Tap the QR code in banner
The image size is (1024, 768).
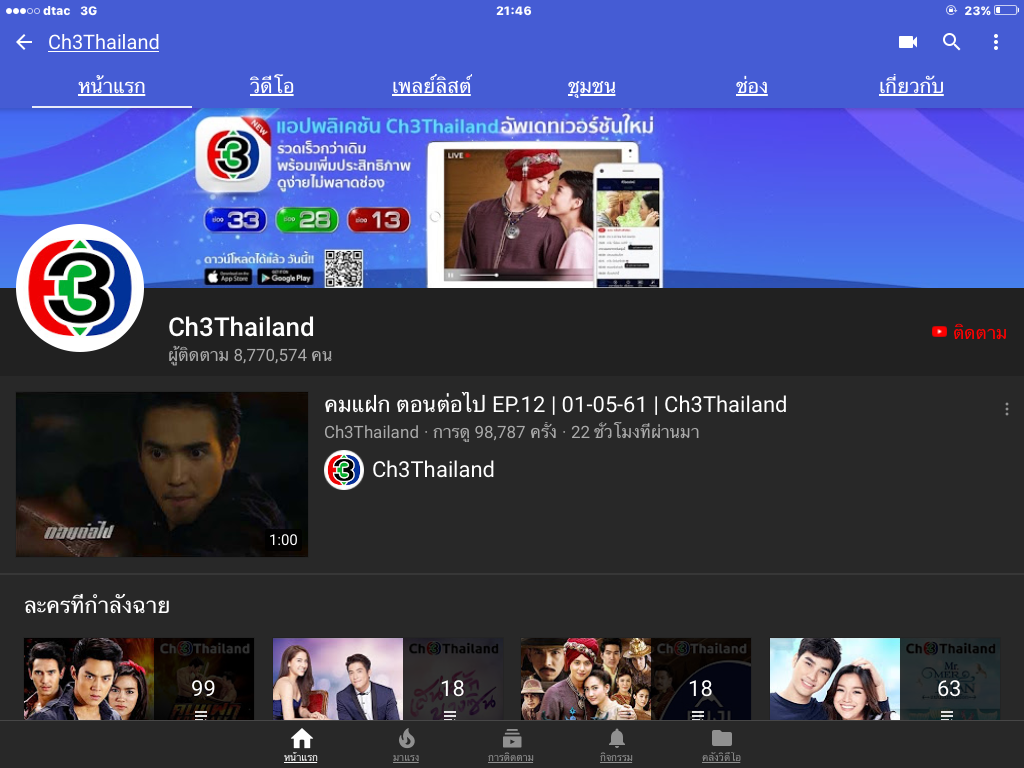344,268
